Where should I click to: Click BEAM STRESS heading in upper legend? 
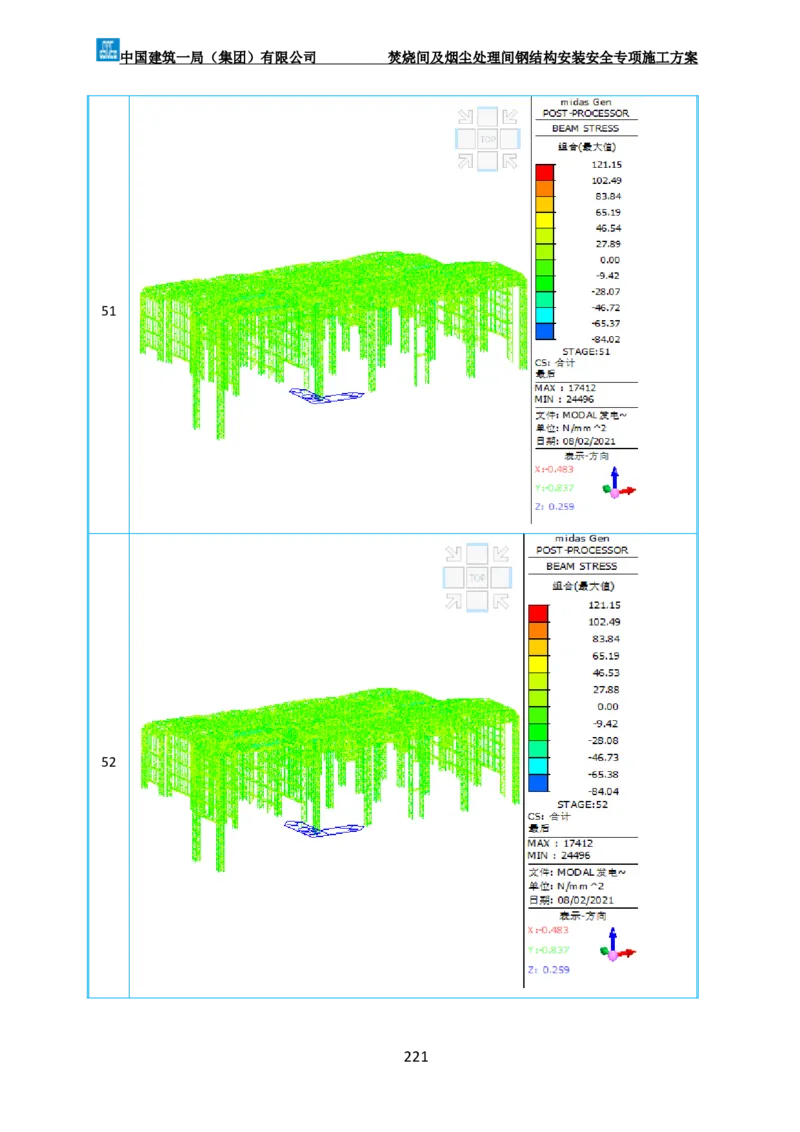[585, 129]
